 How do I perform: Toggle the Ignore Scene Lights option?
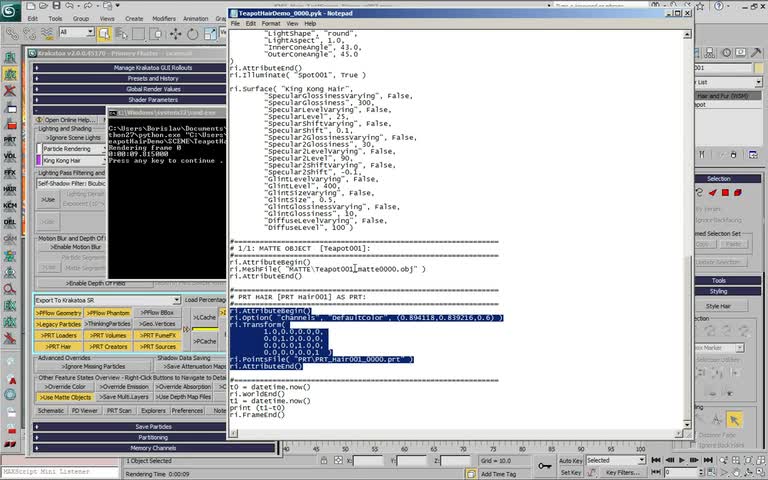pyautogui.click(x=72, y=138)
